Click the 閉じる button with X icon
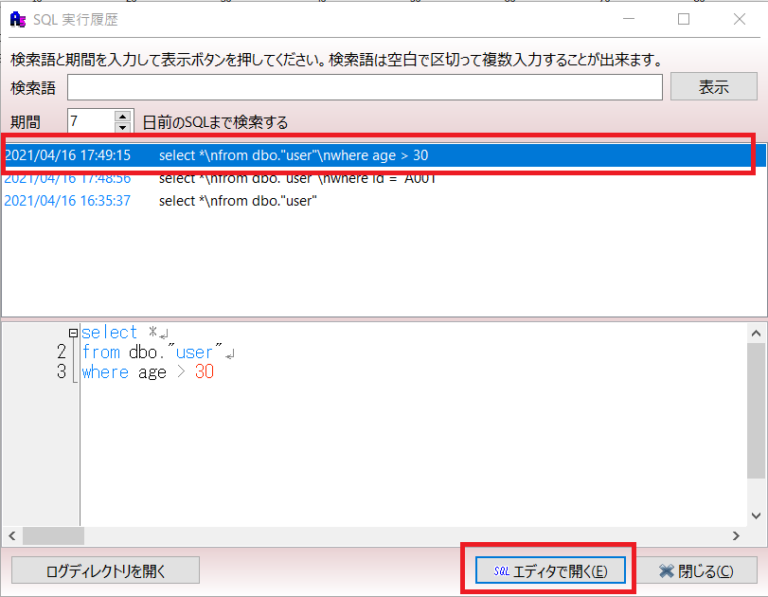 [695, 571]
